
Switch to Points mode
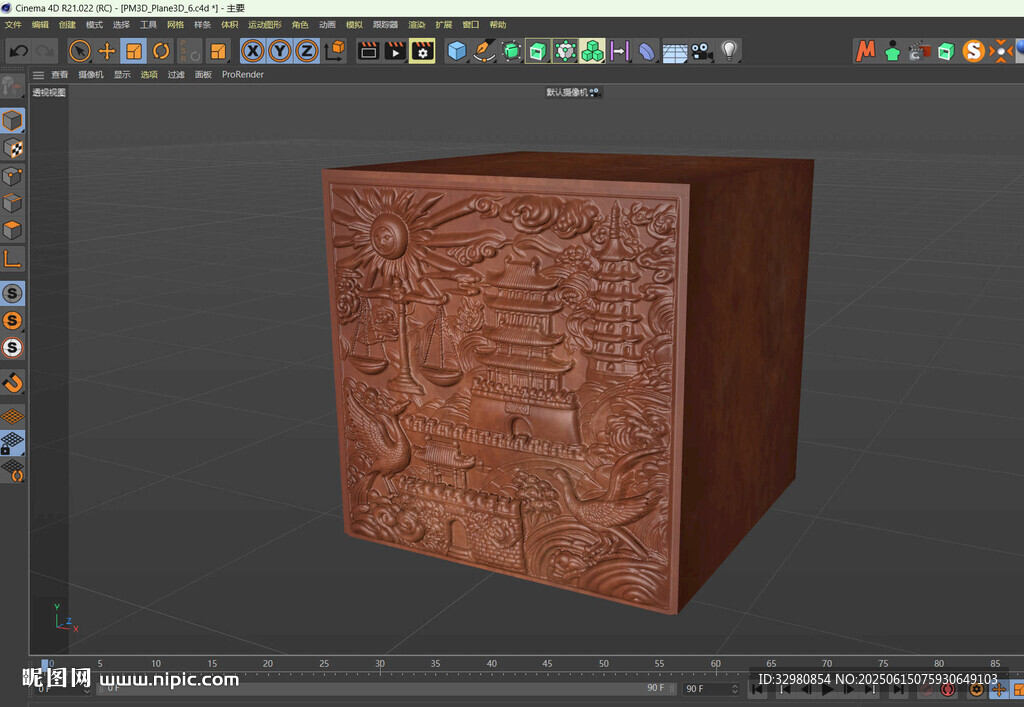[12, 176]
